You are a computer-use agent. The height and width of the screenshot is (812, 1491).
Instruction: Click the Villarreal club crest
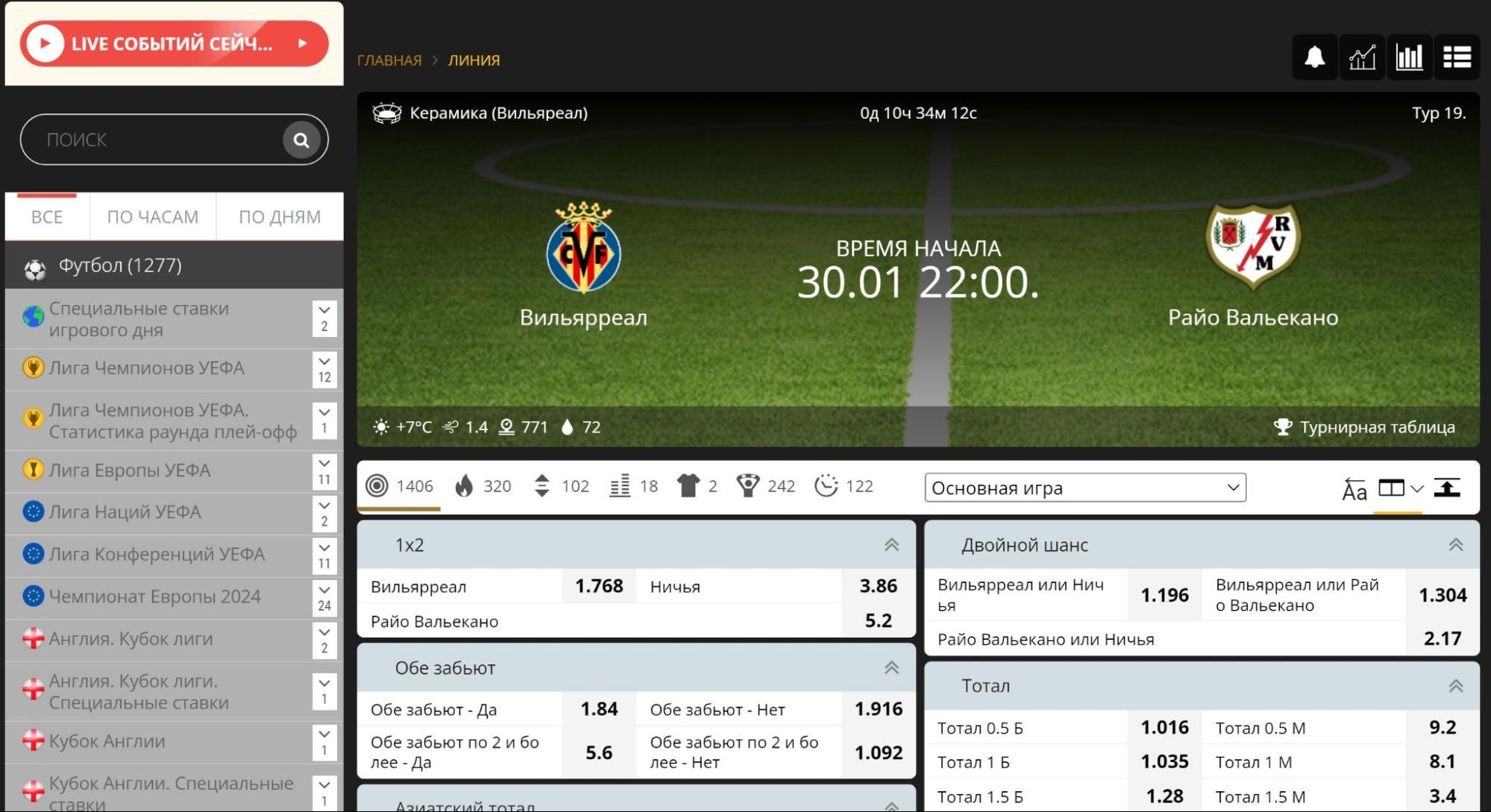583,248
